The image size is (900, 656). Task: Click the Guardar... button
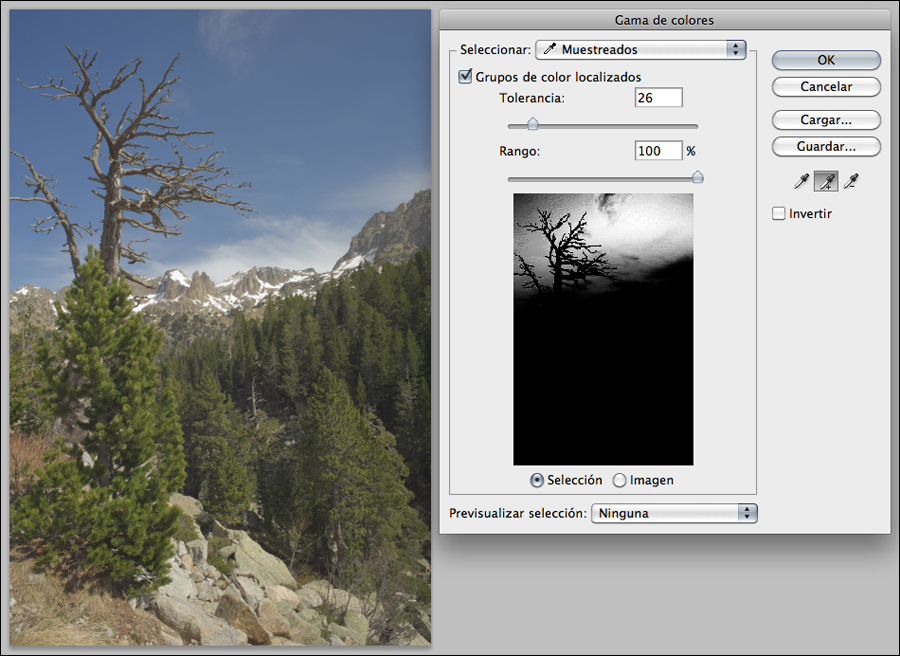826,146
